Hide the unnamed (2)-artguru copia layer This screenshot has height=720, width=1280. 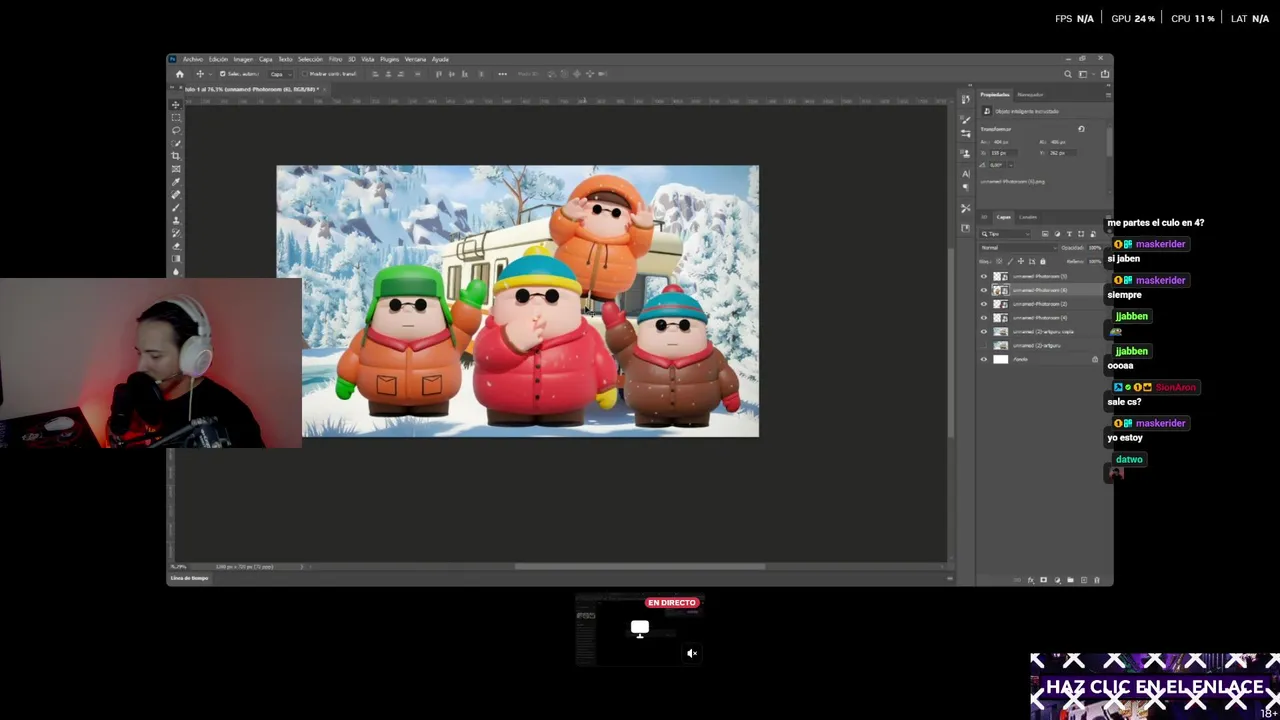[984, 331]
